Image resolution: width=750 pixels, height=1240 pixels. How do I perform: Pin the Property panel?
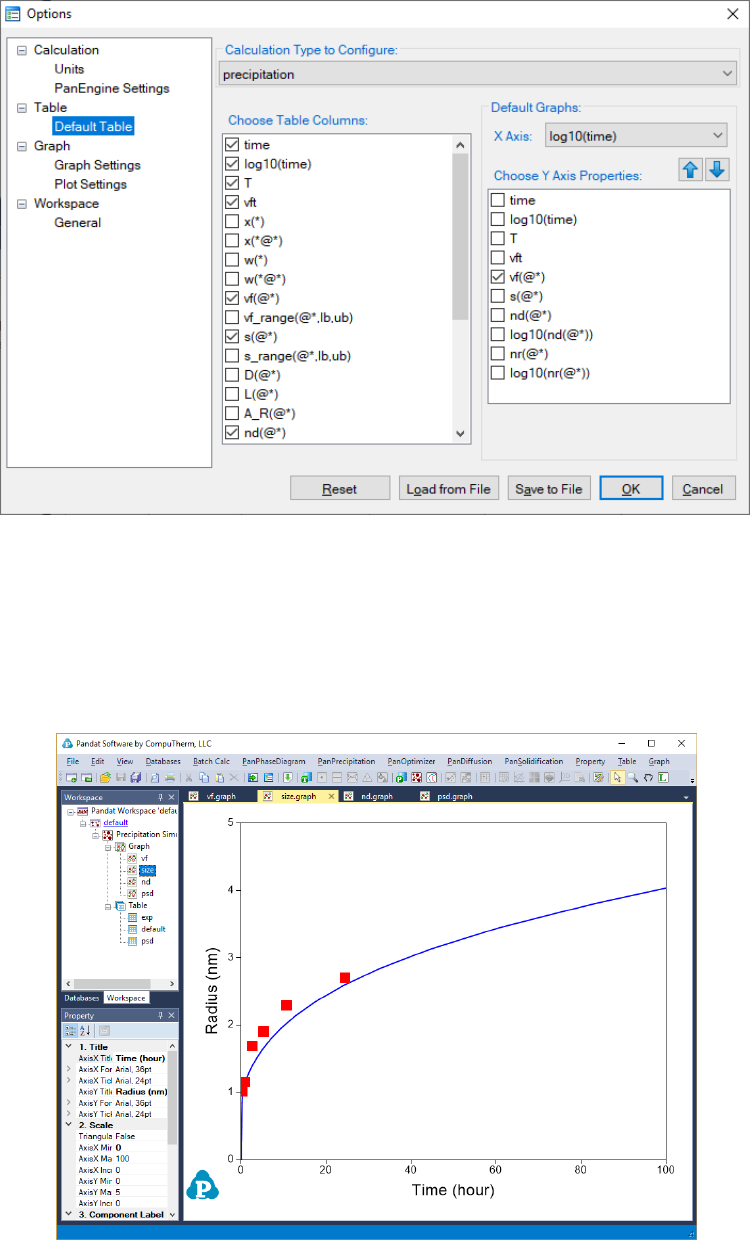tap(160, 1015)
